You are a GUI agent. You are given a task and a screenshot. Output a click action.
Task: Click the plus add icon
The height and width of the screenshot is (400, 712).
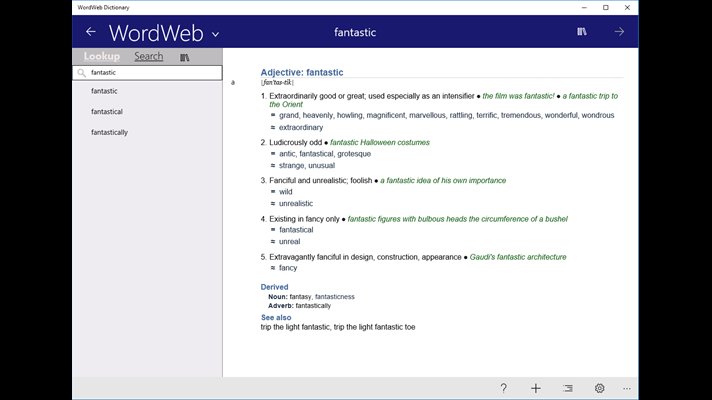[x=536, y=388]
